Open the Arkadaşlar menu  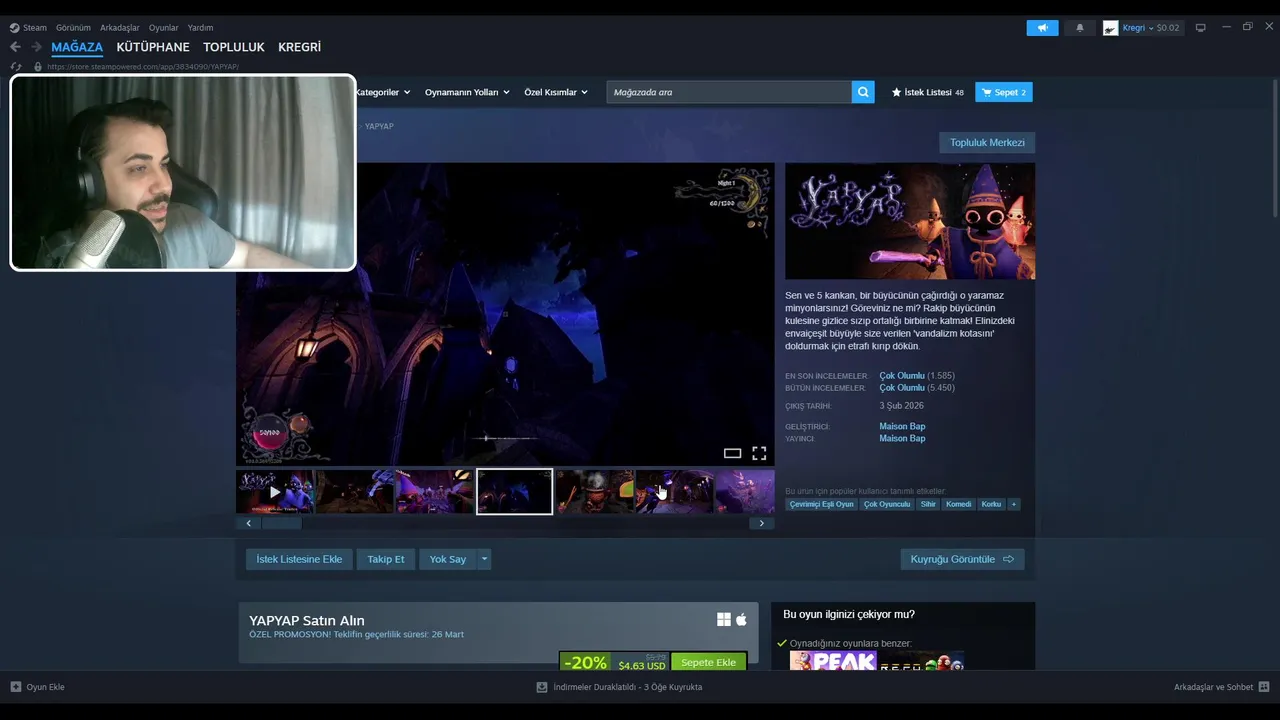coord(120,28)
